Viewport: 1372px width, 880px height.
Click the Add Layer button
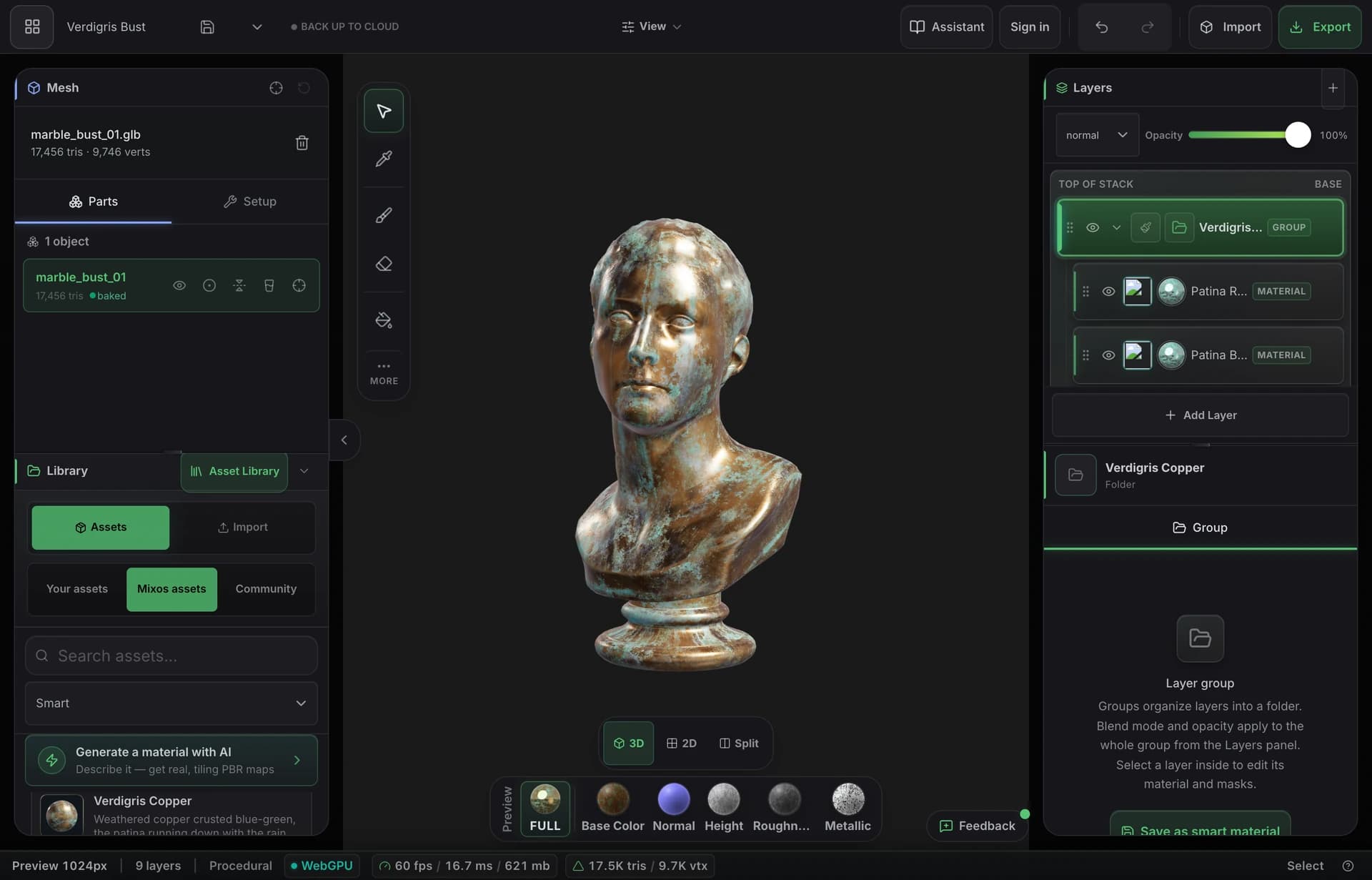[x=1200, y=415]
